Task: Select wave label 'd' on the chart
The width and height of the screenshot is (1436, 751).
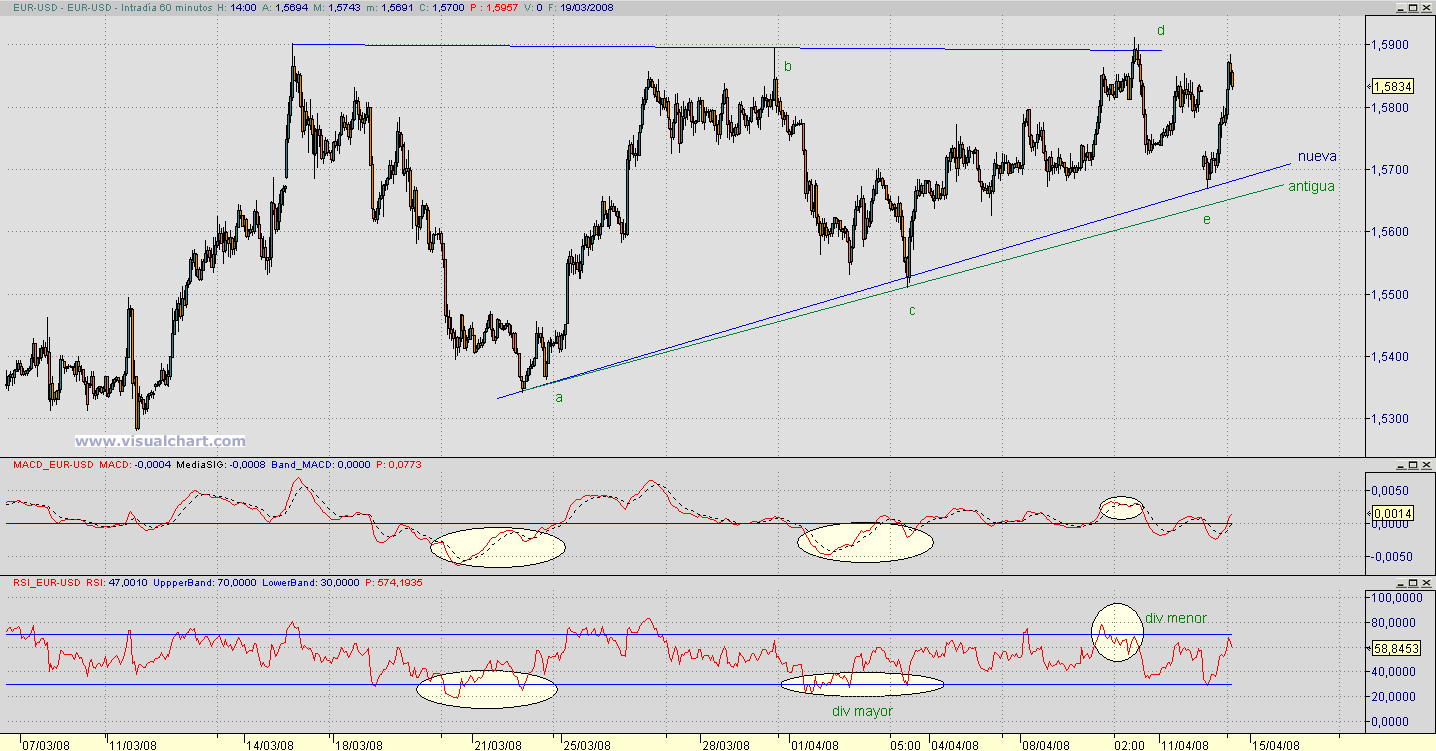Action: 1161,31
